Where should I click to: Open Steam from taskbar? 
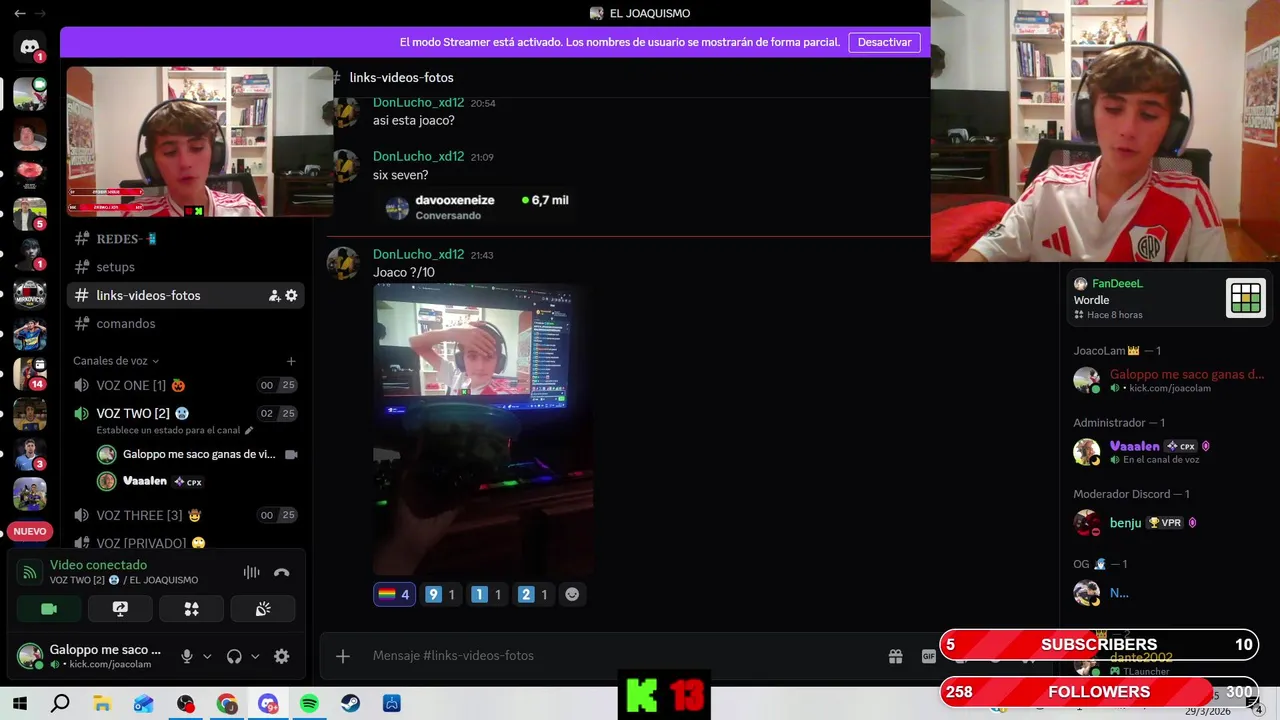(351, 704)
